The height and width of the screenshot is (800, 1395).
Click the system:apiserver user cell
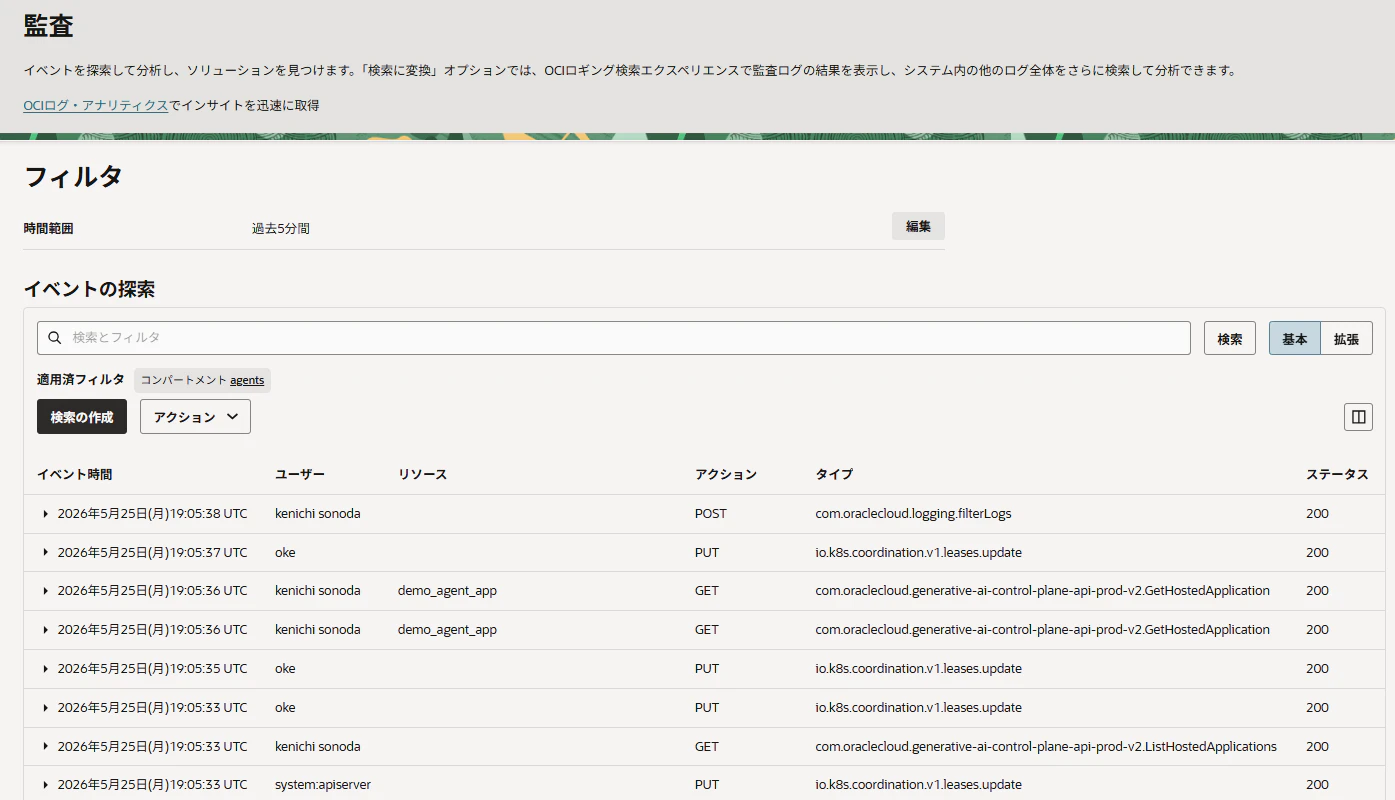point(323,785)
